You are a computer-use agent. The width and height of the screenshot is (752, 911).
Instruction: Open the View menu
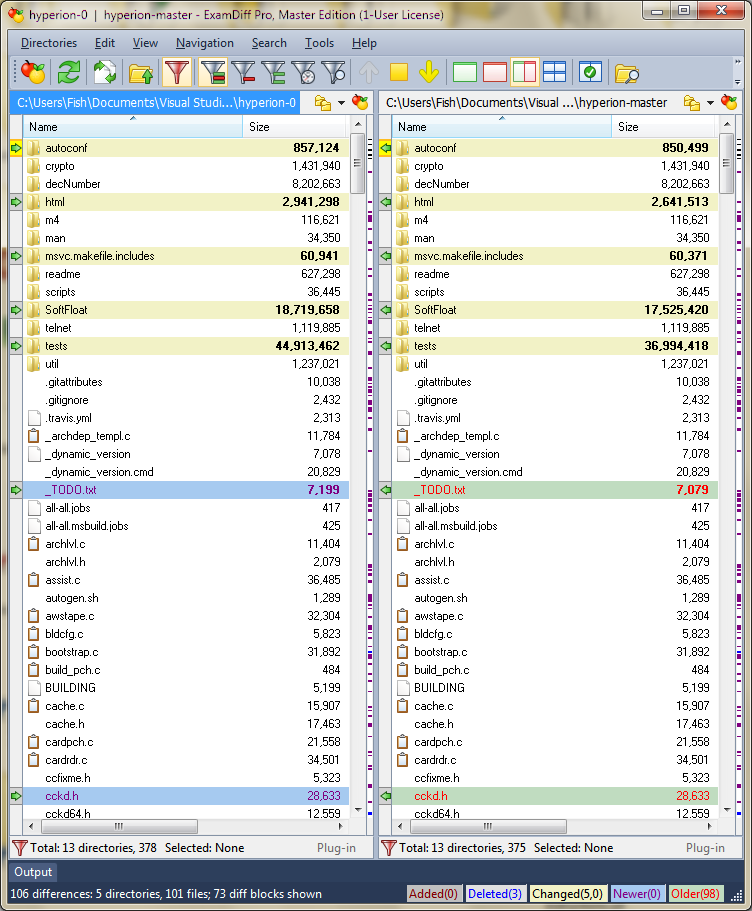click(145, 43)
